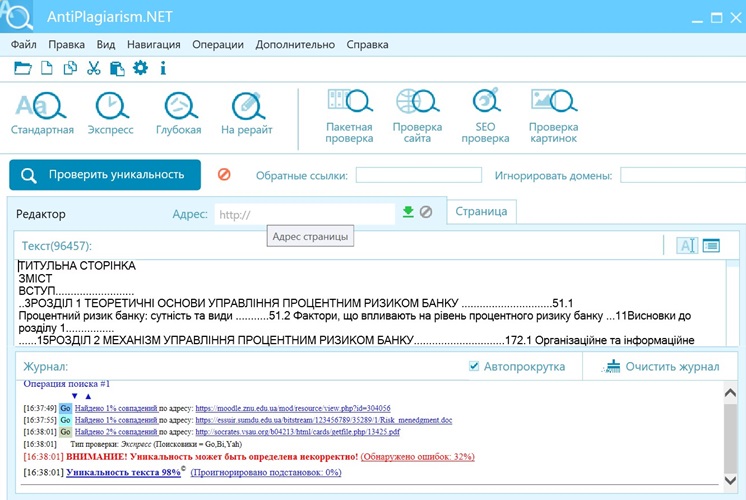
Task: Click the ЗМІСТ line in editor text
Action: point(35,278)
